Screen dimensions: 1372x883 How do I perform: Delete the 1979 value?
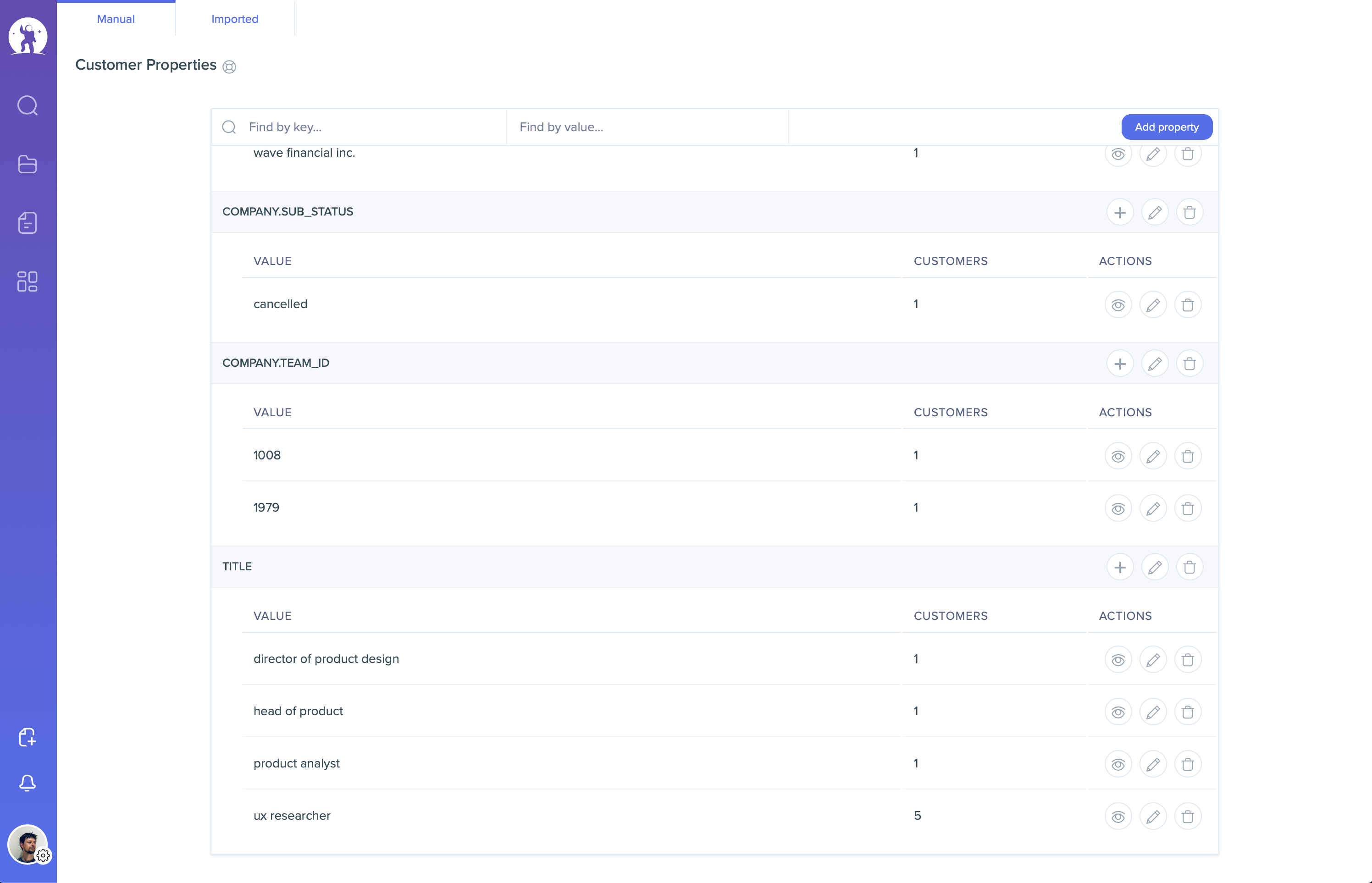tap(1188, 508)
